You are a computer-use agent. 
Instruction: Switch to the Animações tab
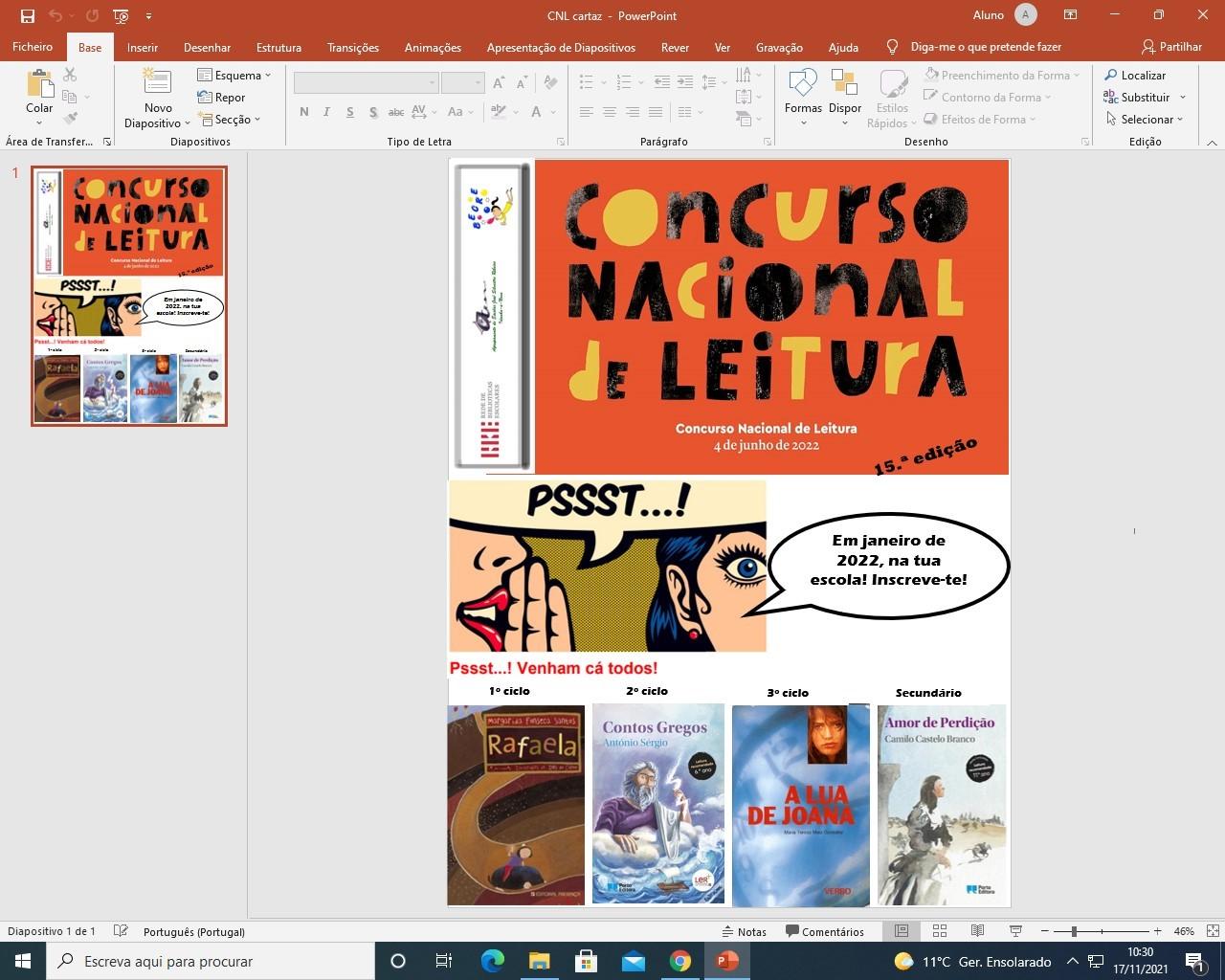[x=433, y=47]
